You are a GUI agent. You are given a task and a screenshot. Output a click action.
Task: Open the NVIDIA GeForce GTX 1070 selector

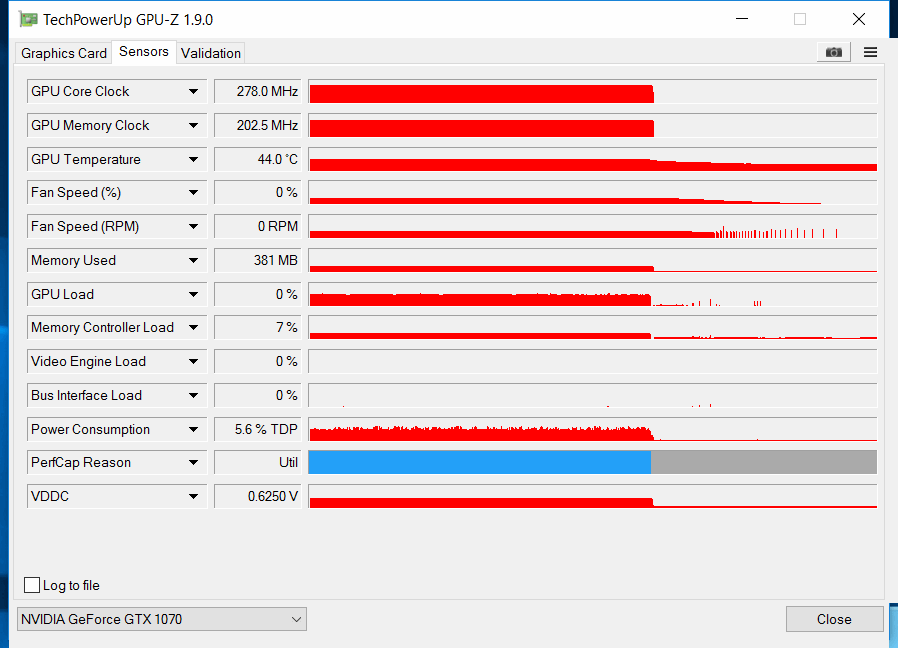162,619
